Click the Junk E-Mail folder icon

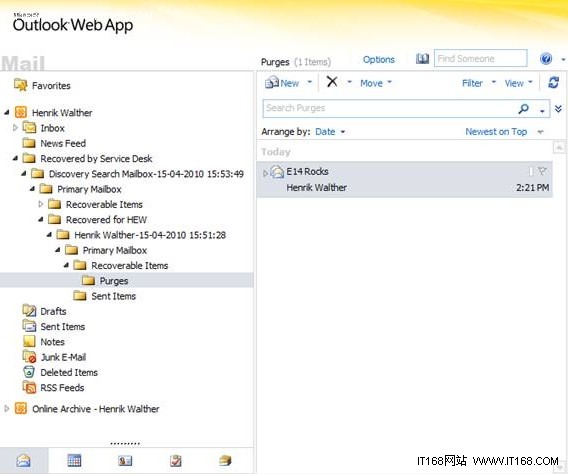click(x=29, y=357)
